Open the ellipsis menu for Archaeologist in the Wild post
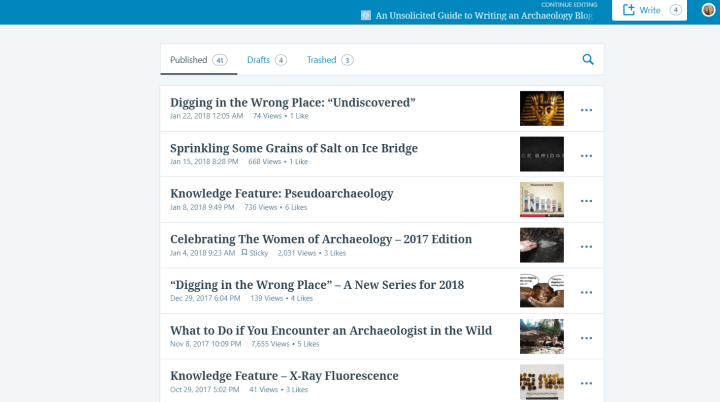 [x=586, y=338]
